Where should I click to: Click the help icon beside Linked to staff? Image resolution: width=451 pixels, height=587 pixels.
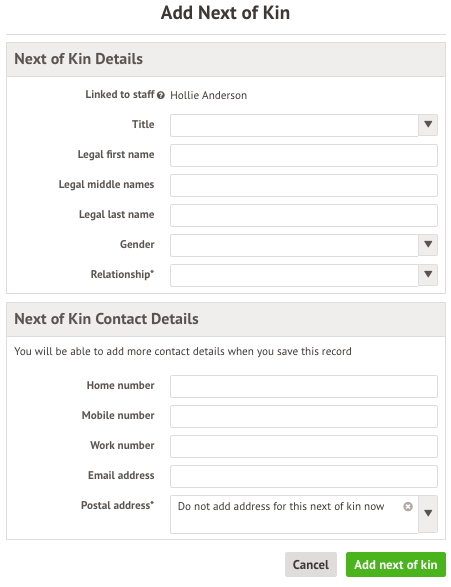[161, 95]
